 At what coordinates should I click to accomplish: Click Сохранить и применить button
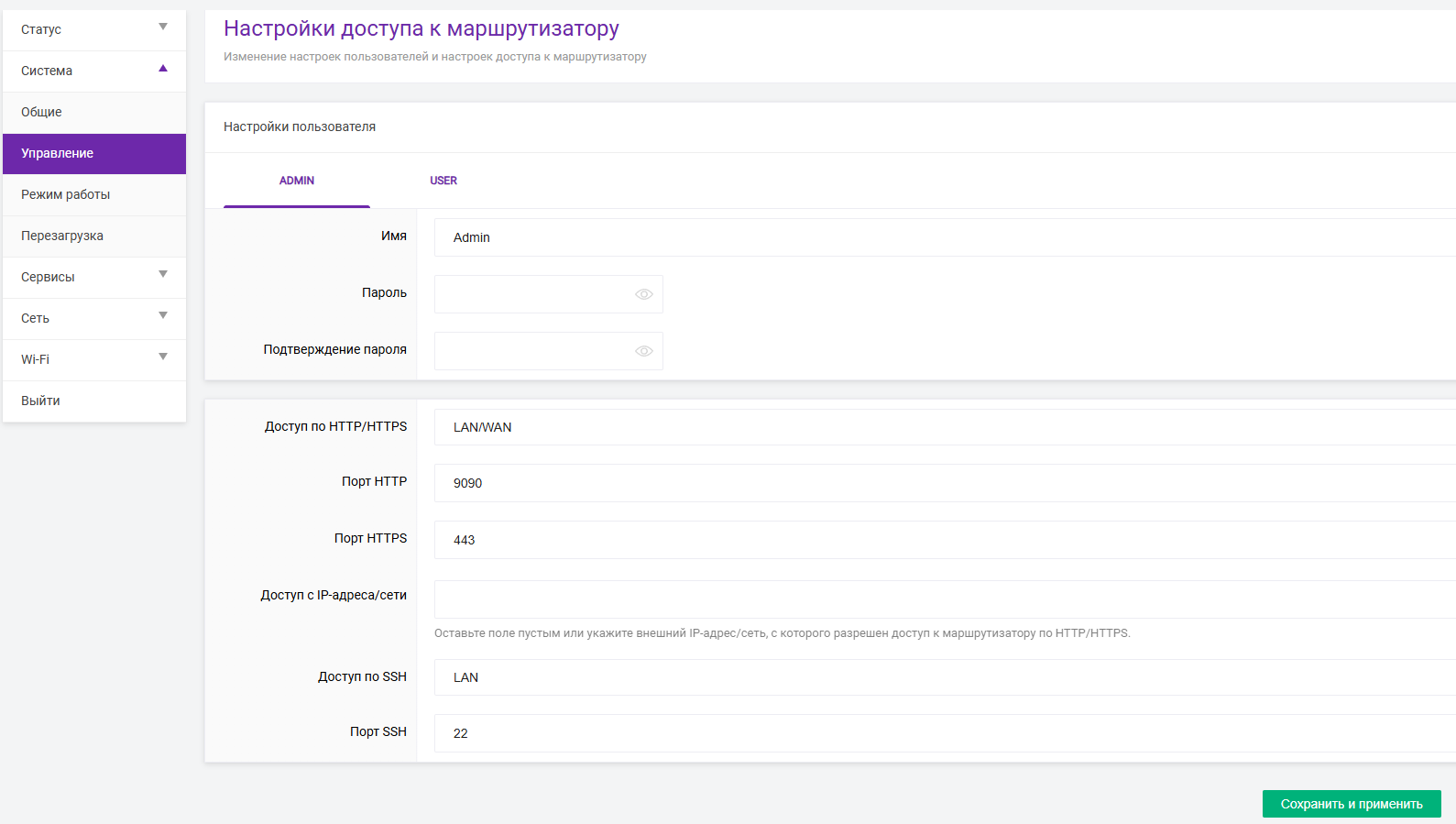tap(1351, 804)
